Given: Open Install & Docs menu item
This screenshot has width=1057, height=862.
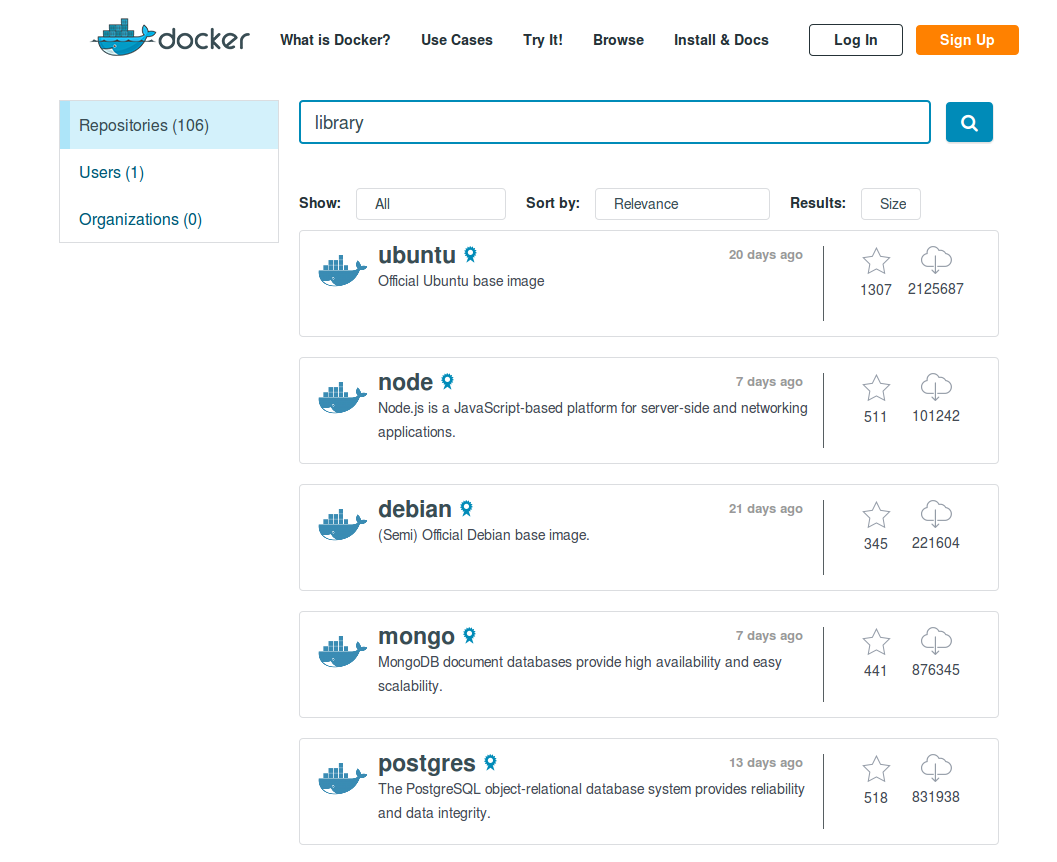Looking at the screenshot, I should pos(721,40).
